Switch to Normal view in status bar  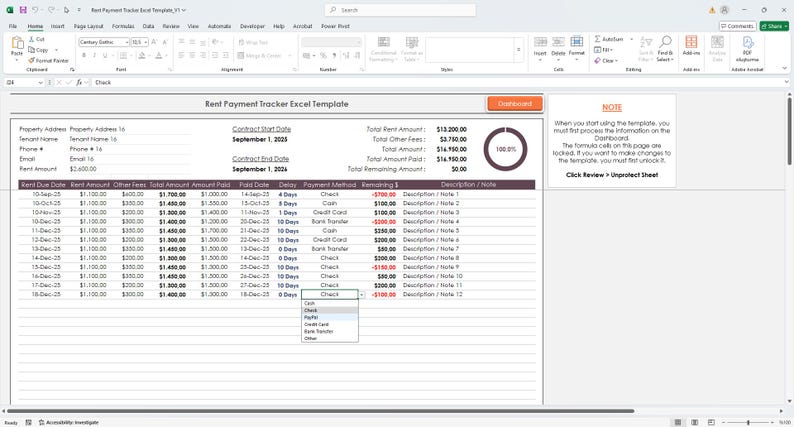tap(678, 422)
